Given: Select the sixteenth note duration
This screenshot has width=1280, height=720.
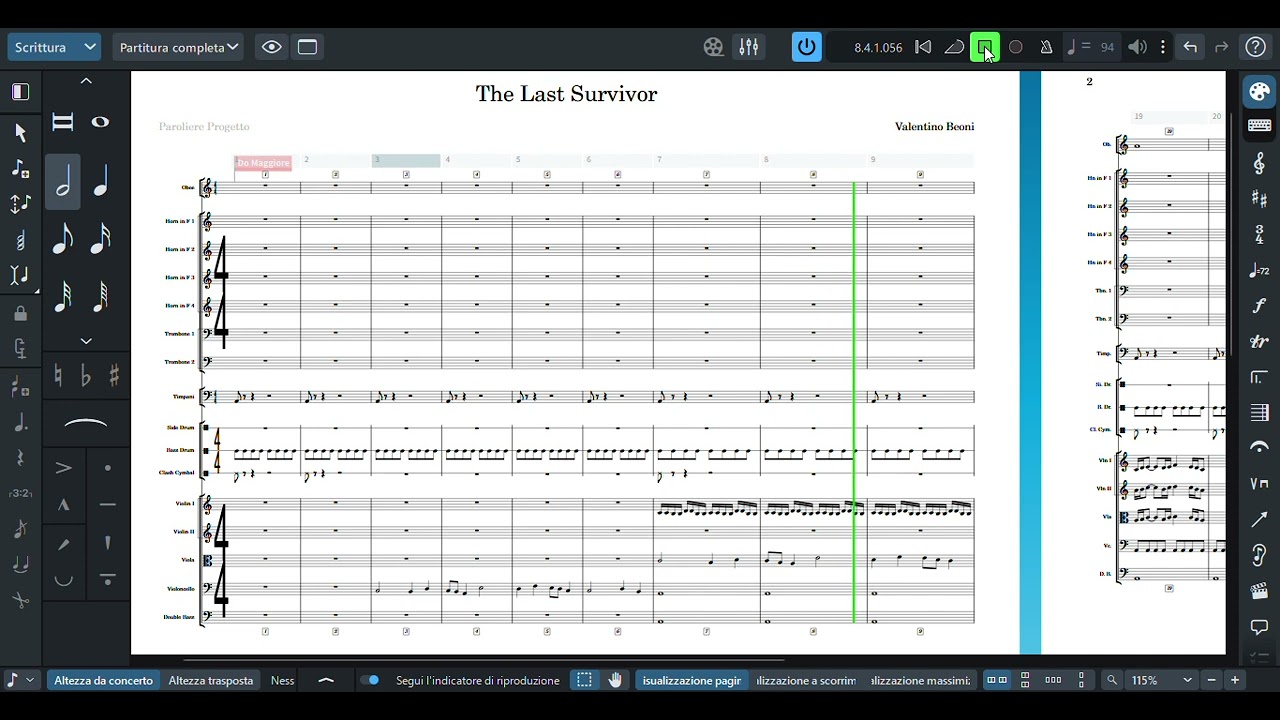Looking at the screenshot, I should click(x=100, y=239).
